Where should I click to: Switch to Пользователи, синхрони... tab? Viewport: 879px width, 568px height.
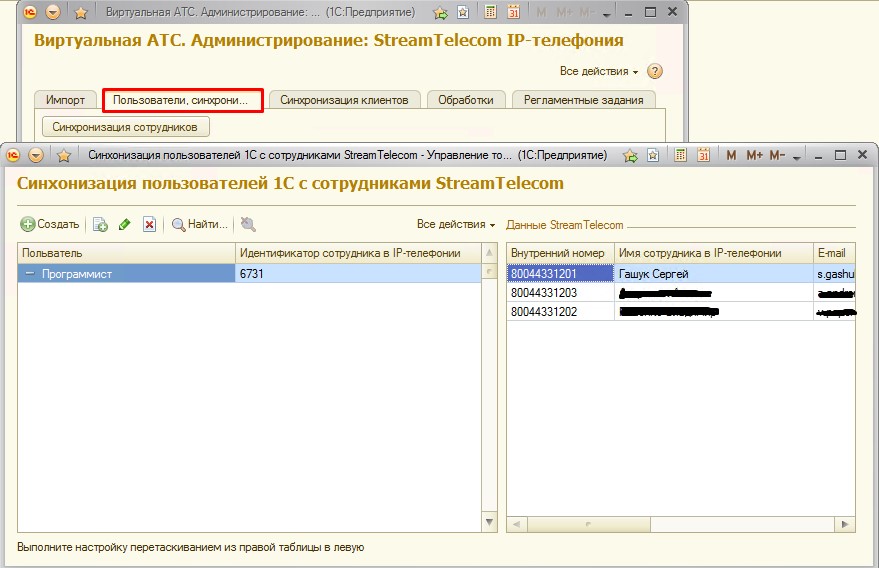point(183,100)
